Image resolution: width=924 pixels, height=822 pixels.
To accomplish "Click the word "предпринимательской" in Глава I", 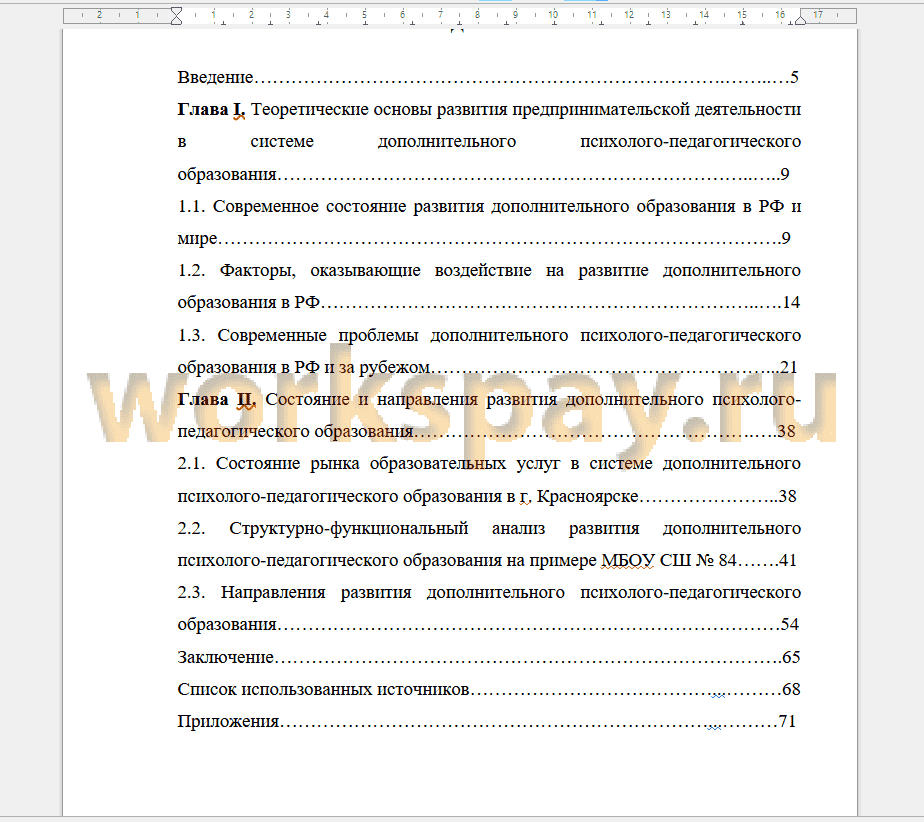I will click(600, 110).
